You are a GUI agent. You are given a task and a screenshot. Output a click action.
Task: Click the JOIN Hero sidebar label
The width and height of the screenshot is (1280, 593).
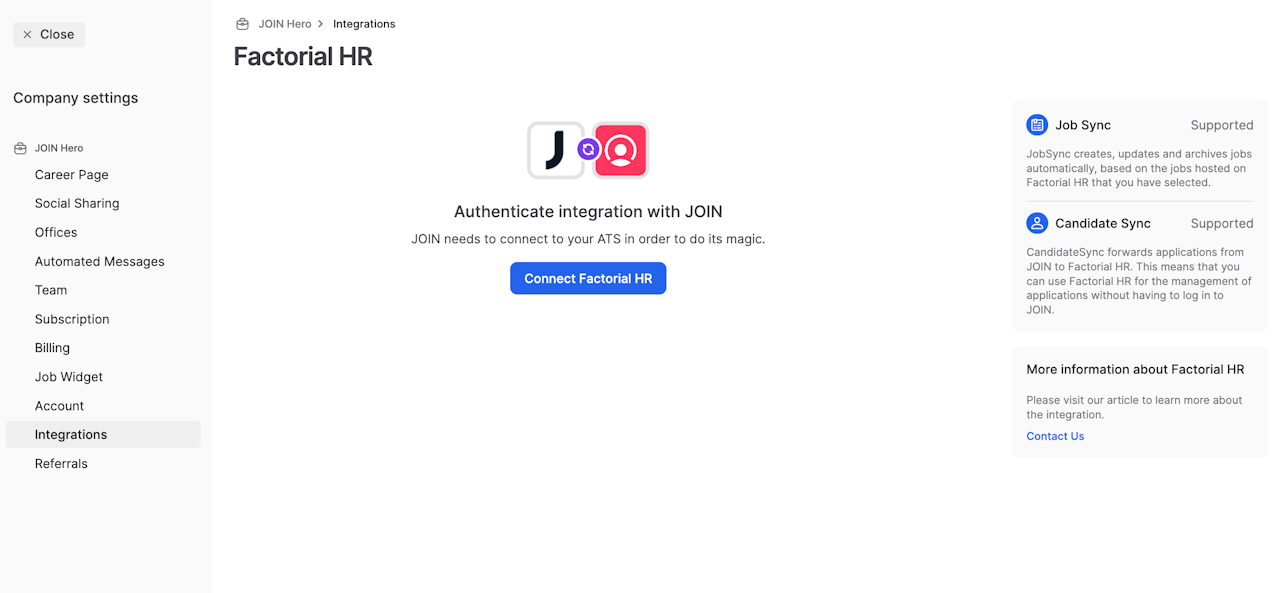click(x=59, y=148)
